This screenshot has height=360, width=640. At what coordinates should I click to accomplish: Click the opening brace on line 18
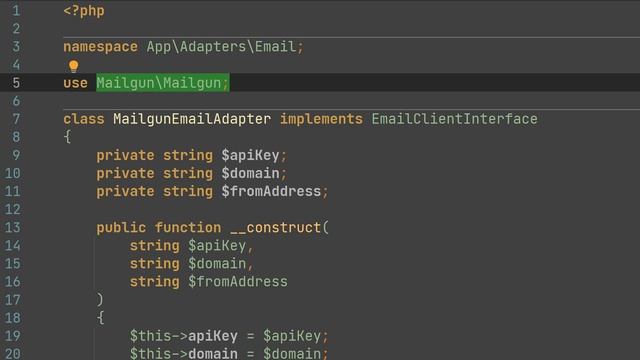pyautogui.click(x=100, y=318)
